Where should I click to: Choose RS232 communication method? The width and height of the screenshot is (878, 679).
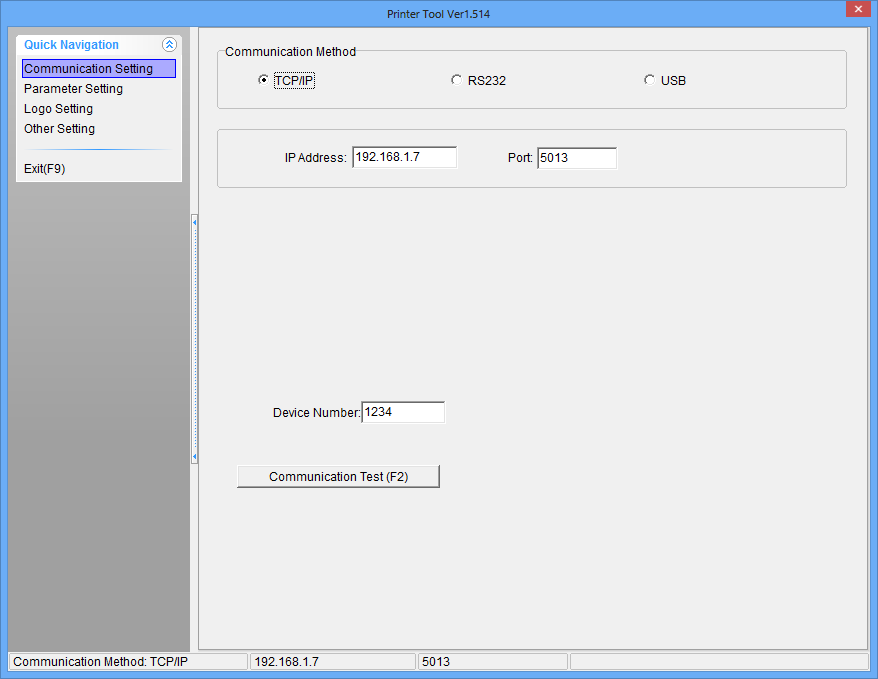click(457, 80)
